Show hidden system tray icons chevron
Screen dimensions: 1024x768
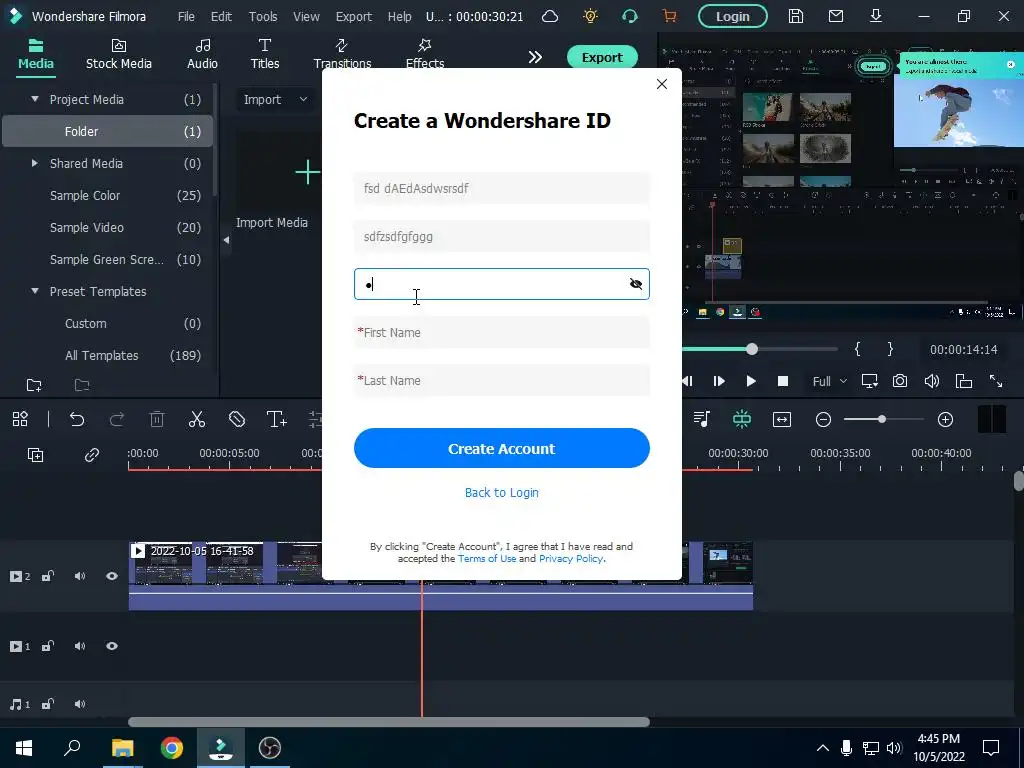pyautogui.click(x=823, y=748)
